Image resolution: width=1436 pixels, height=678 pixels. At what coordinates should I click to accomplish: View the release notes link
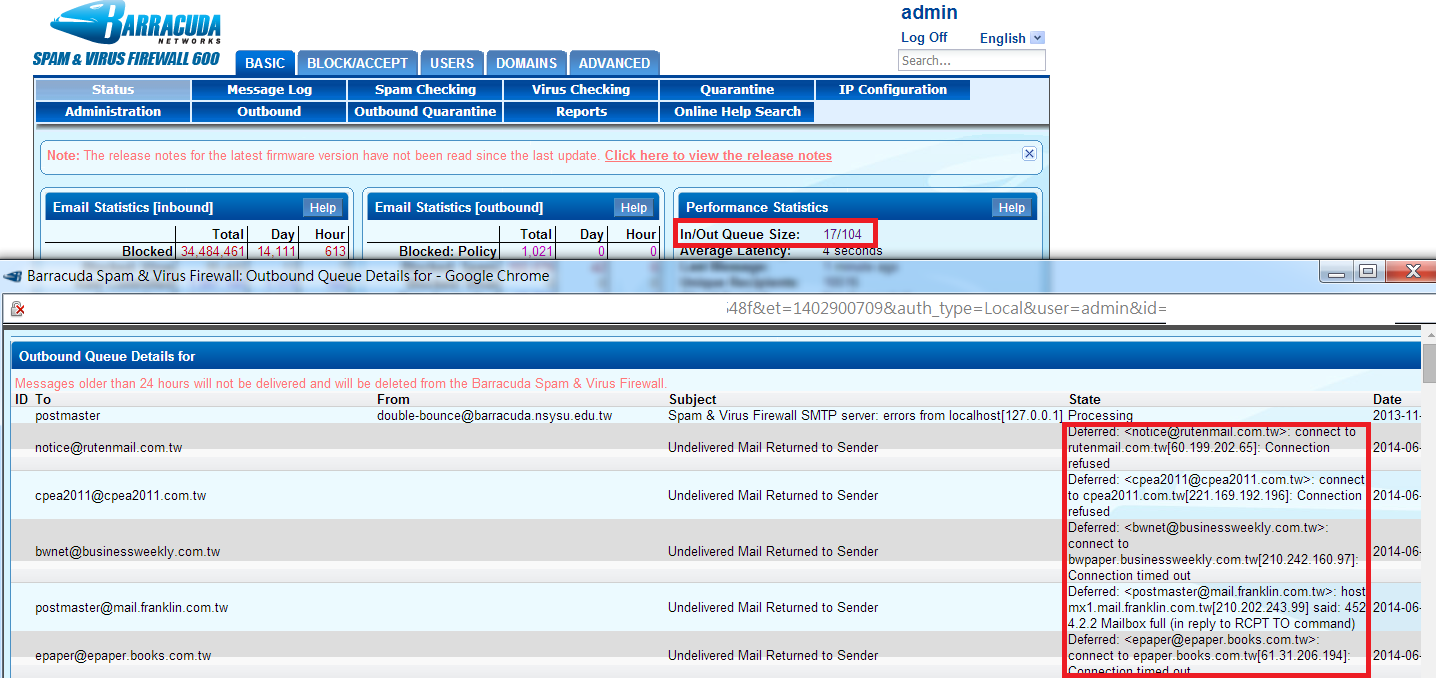click(x=718, y=155)
